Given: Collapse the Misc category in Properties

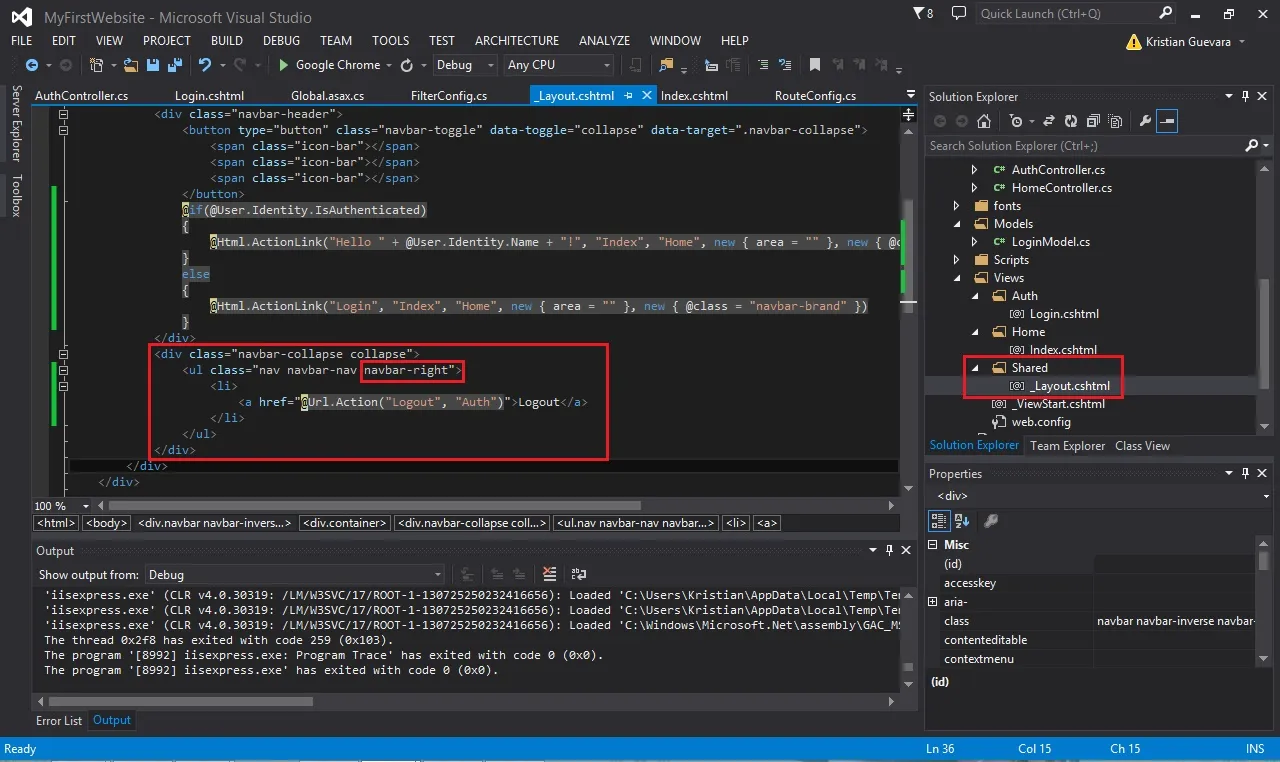Looking at the screenshot, I should [x=934, y=545].
